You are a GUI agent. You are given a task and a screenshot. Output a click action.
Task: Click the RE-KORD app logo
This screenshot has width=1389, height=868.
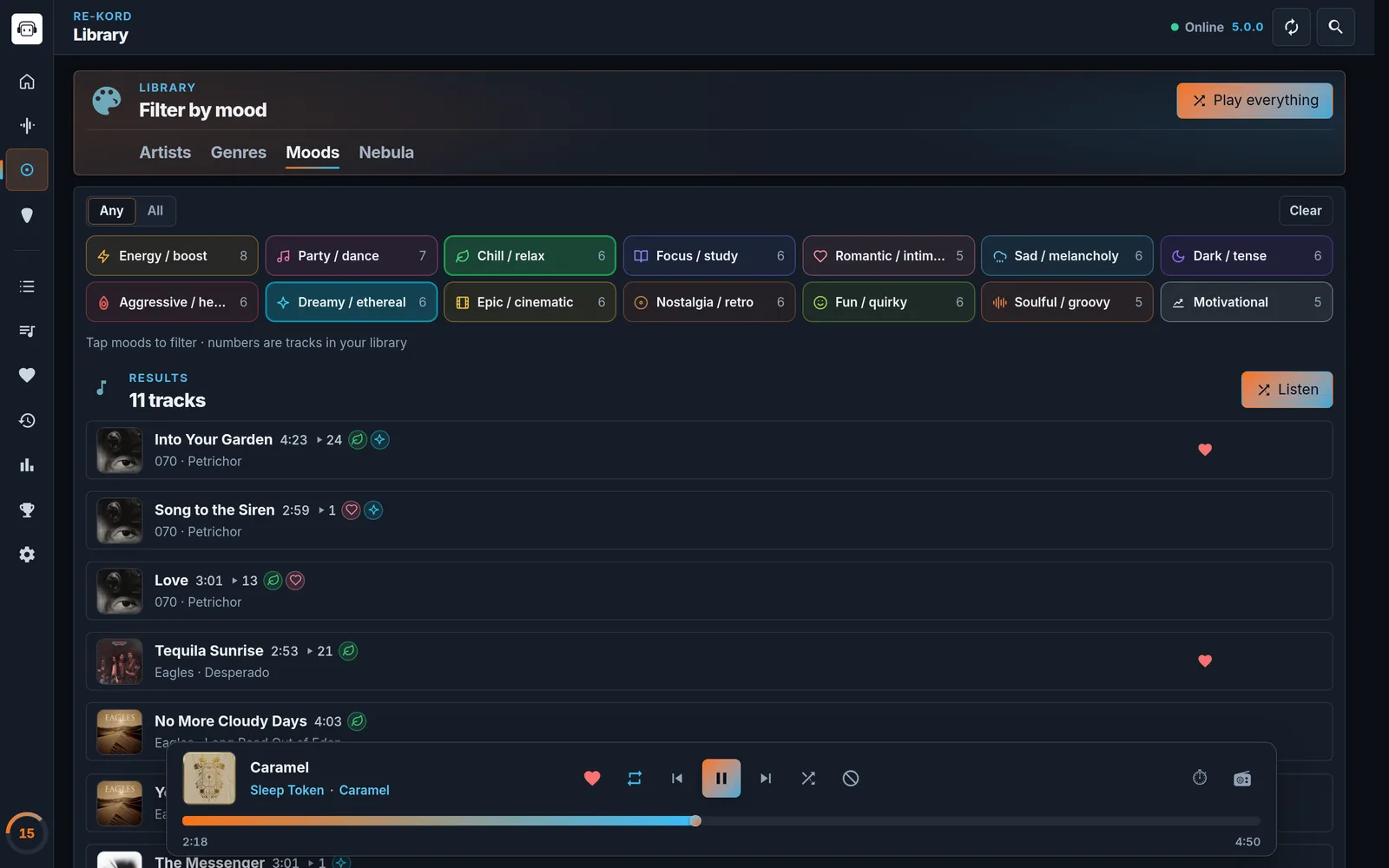click(27, 28)
